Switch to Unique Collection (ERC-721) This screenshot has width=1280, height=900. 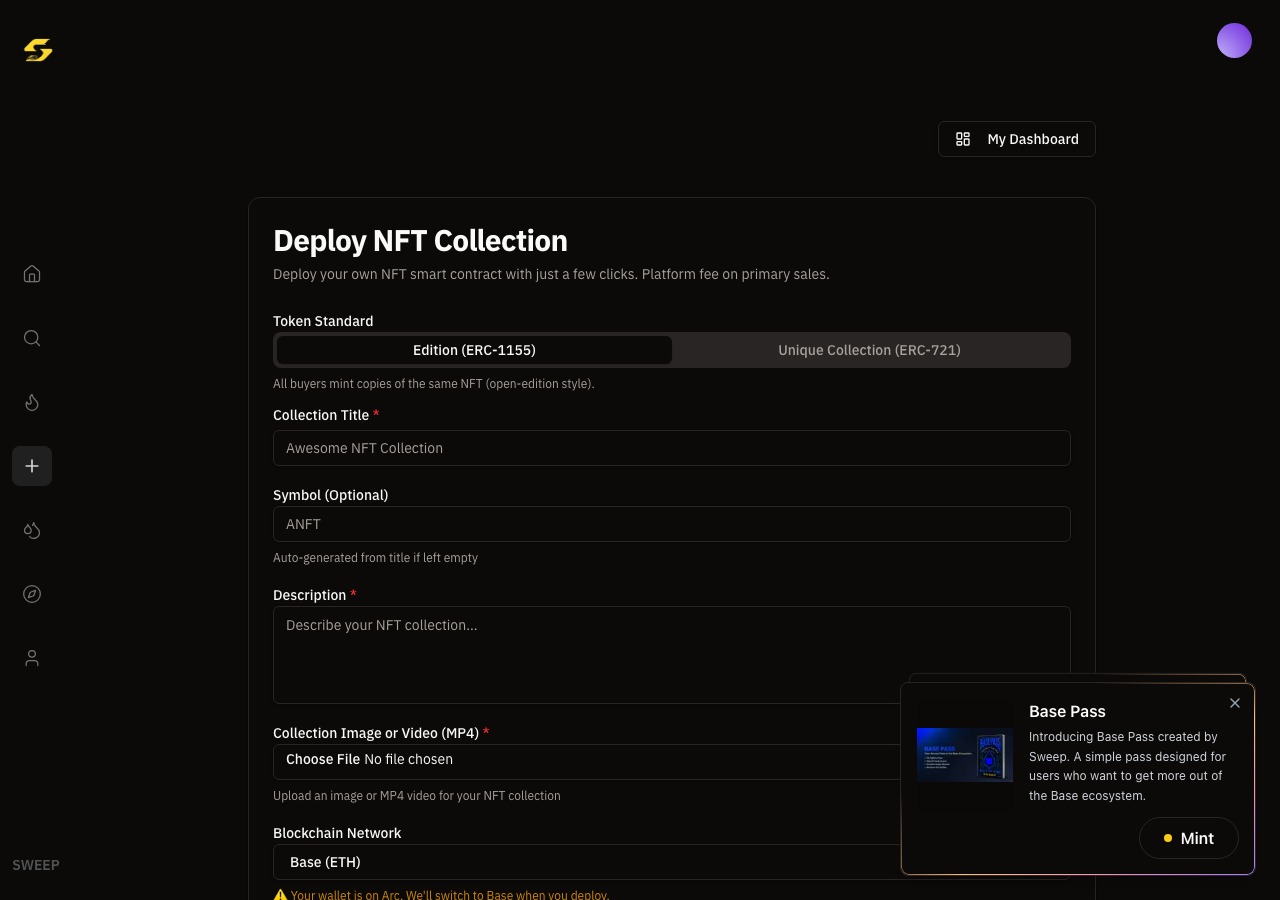pos(870,350)
